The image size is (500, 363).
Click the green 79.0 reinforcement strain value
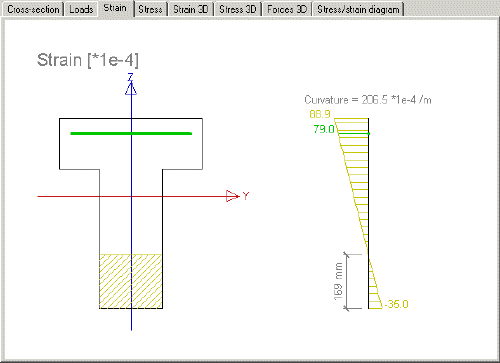[x=324, y=129]
